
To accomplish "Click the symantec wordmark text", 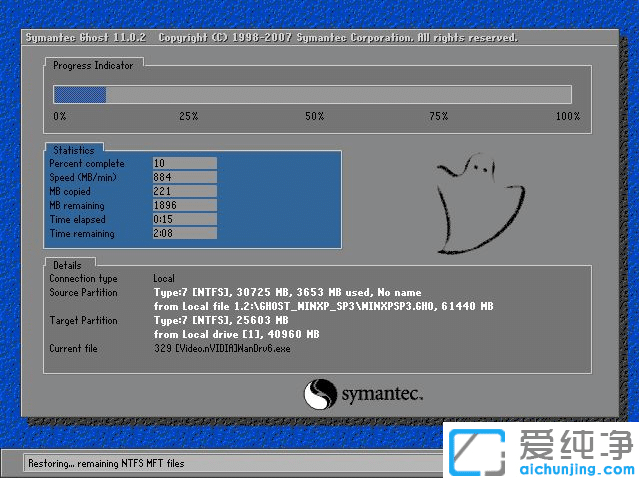I will 382,394.
